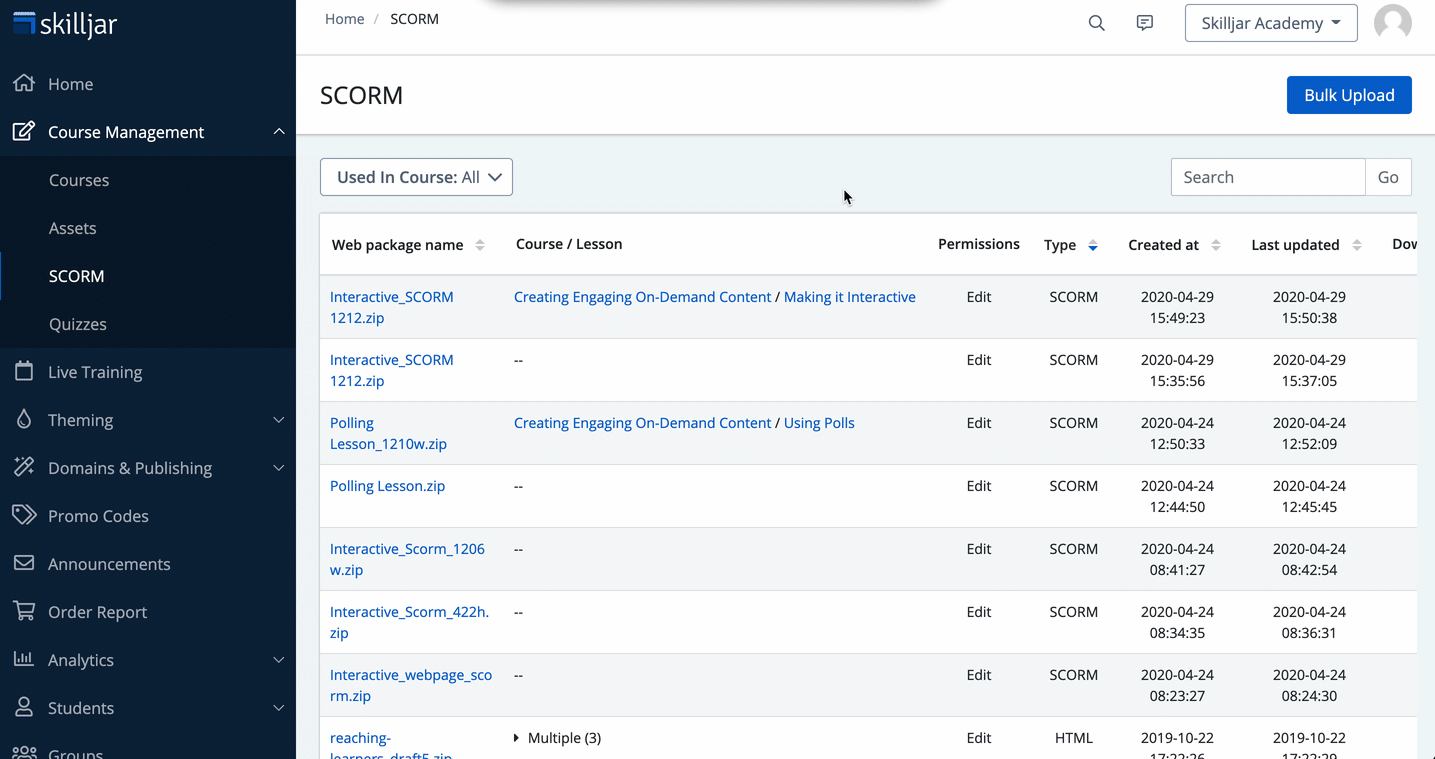Screen dimensions: 1435x759
Task: Open Interactive_Scorm_422h.zip package link
Action: click(409, 622)
